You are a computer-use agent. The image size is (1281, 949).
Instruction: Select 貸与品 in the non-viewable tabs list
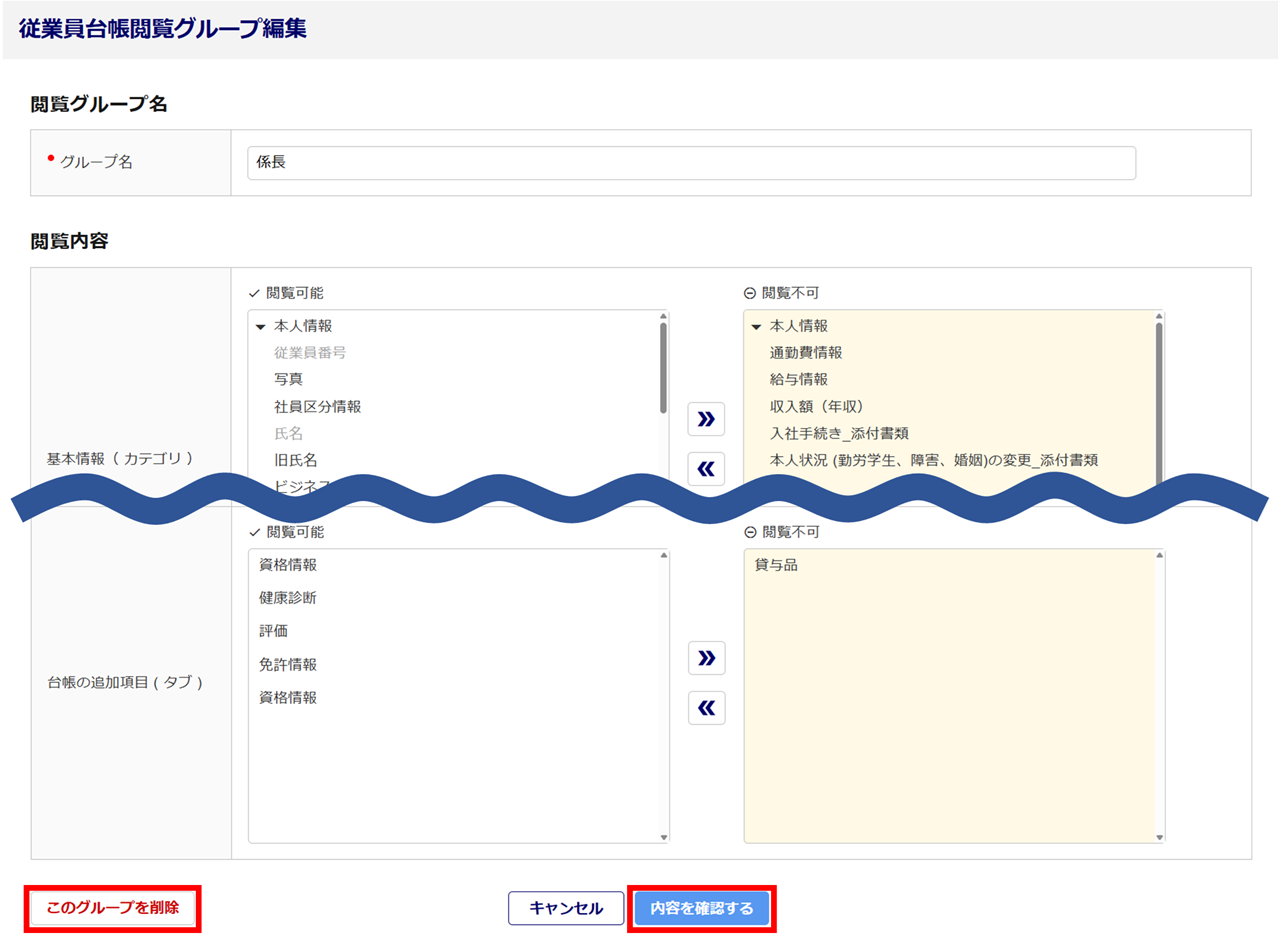(x=776, y=565)
